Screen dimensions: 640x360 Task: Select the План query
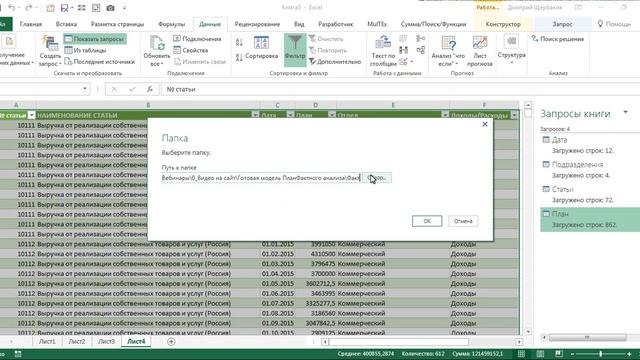pos(590,219)
